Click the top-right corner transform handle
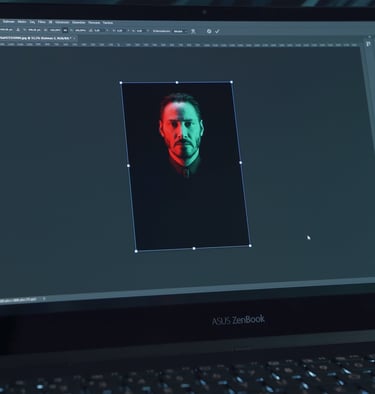375x394 pixels. [x=231, y=82]
